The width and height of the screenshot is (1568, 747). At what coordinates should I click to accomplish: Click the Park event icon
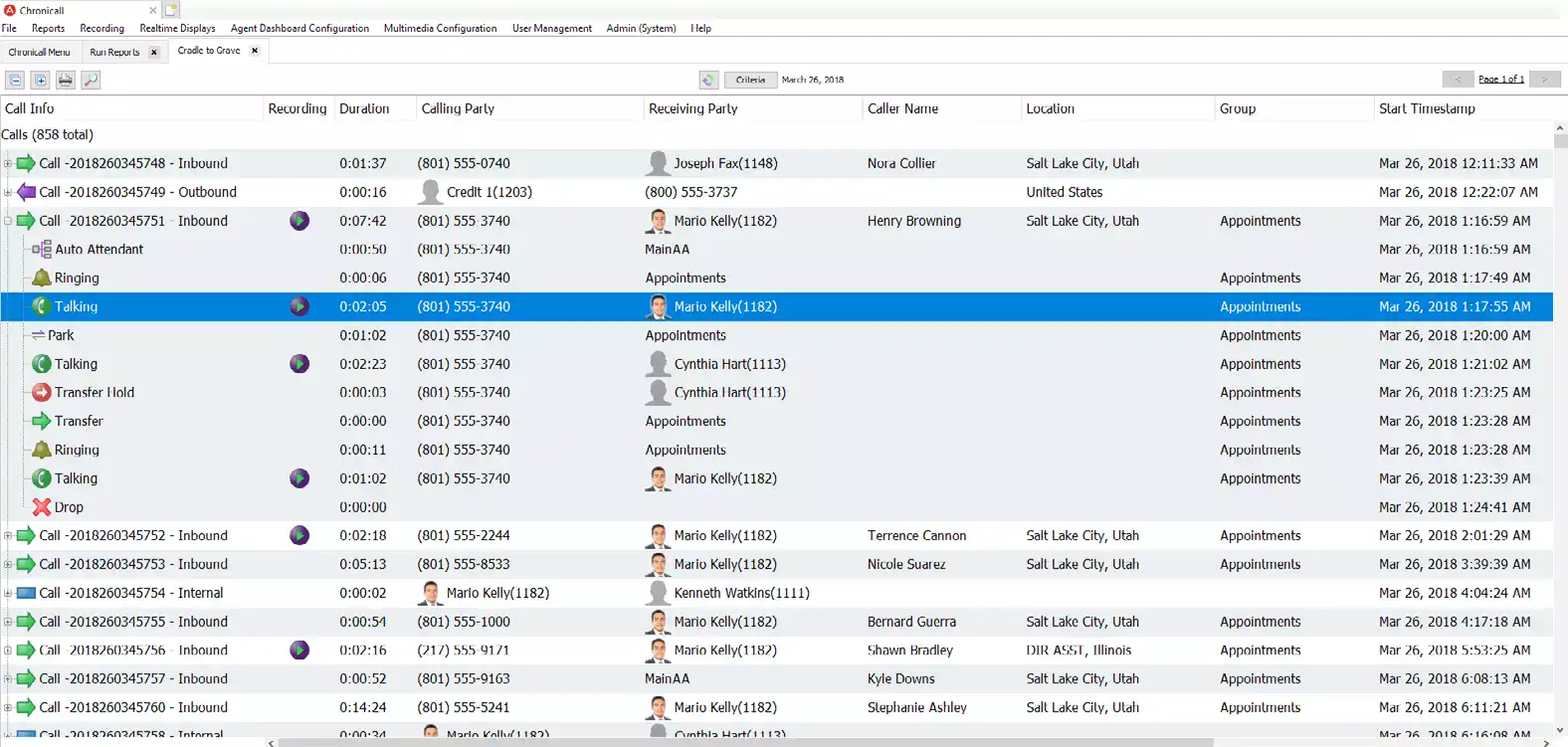click(39, 335)
